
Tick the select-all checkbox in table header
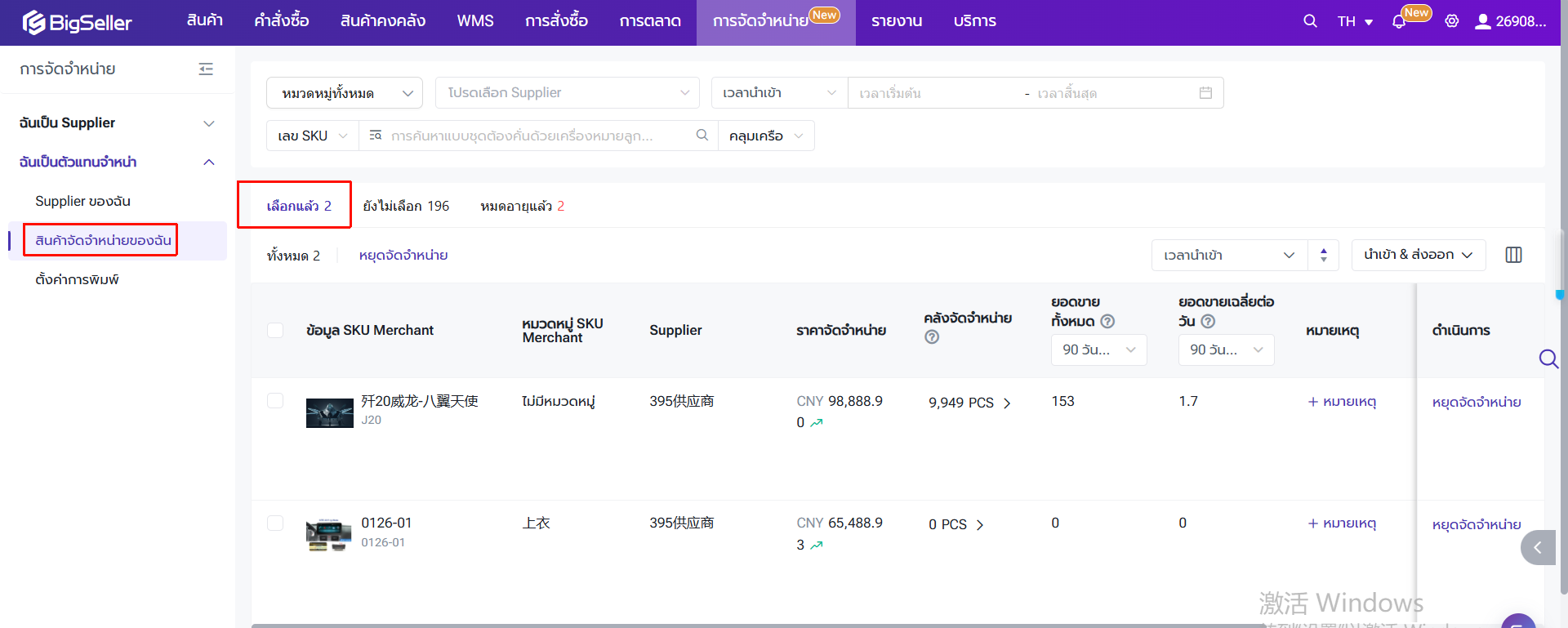click(275, 330)
